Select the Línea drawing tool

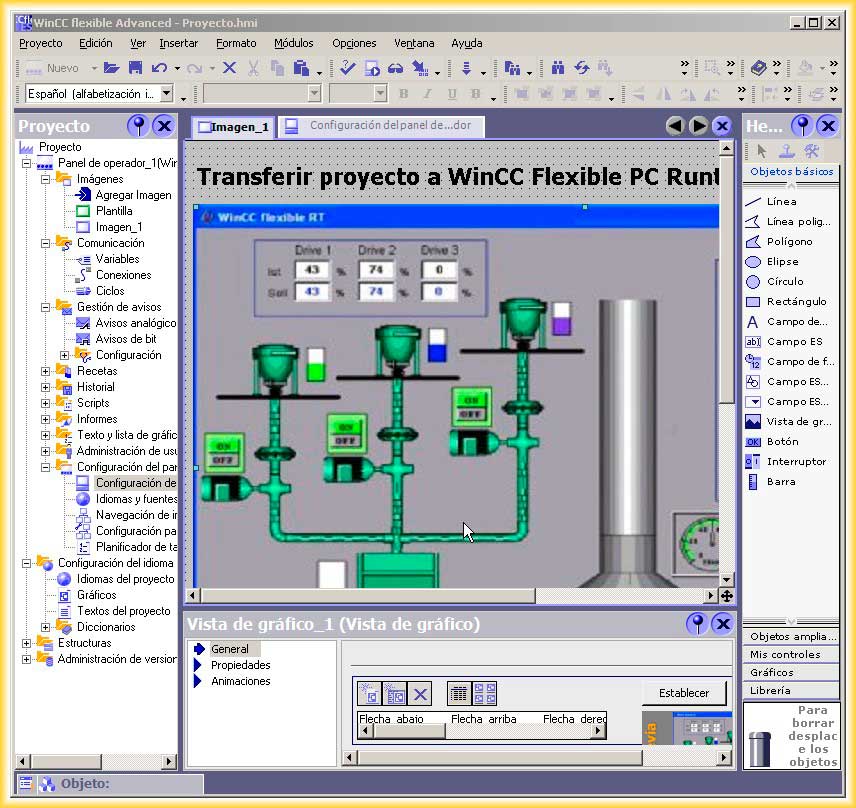(x=781, y=201)
